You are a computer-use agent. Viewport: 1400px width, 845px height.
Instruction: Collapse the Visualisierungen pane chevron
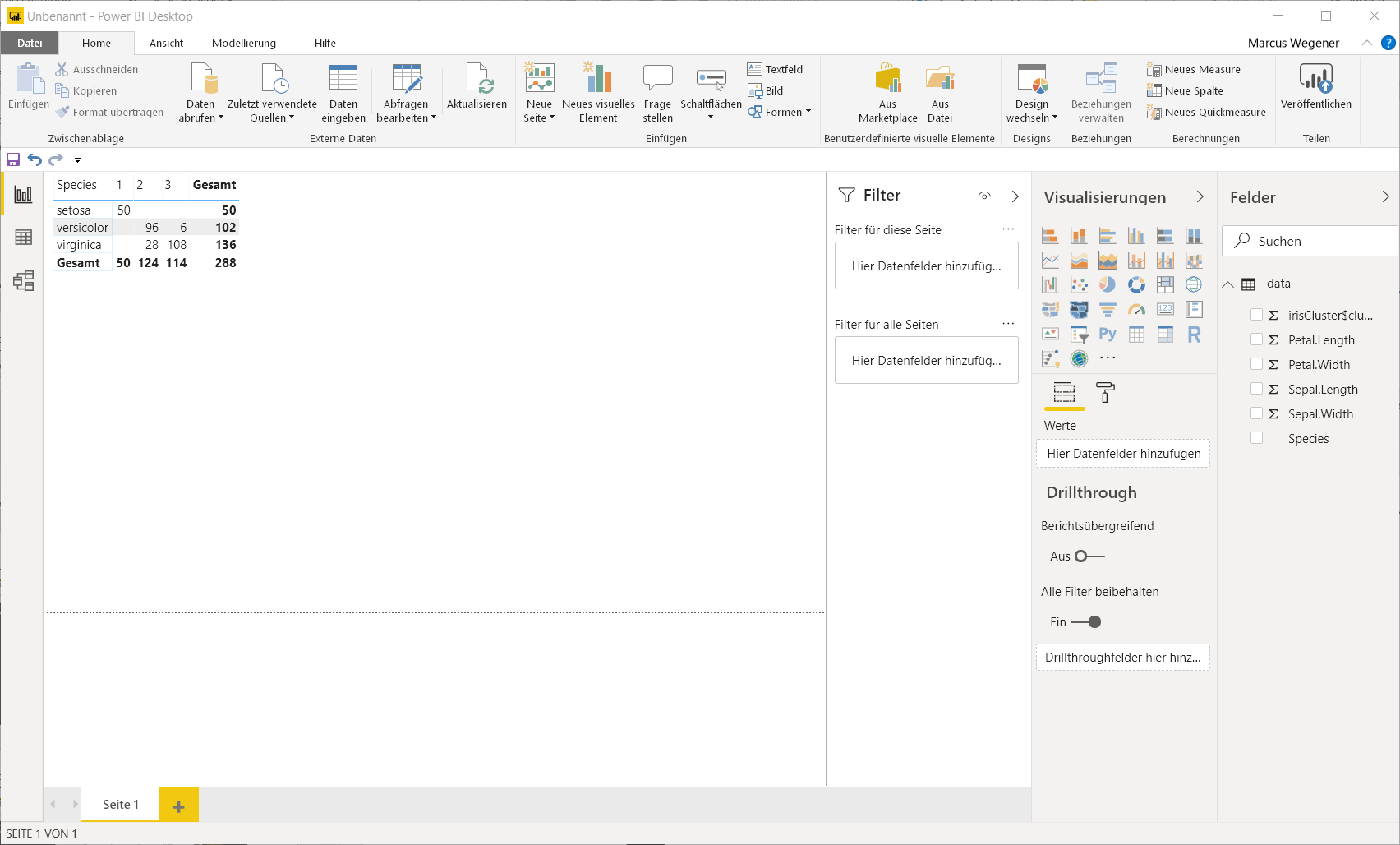tap(1200, 196)
